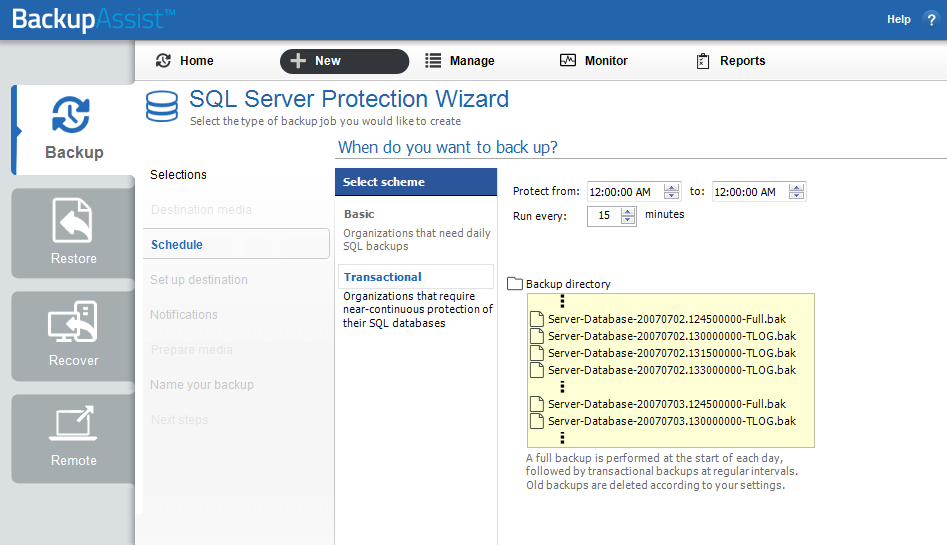Click file icon for 20070702.130000000-TLOG.bak
The width and height of the screenshot is (947, 545).
point(536,335)
